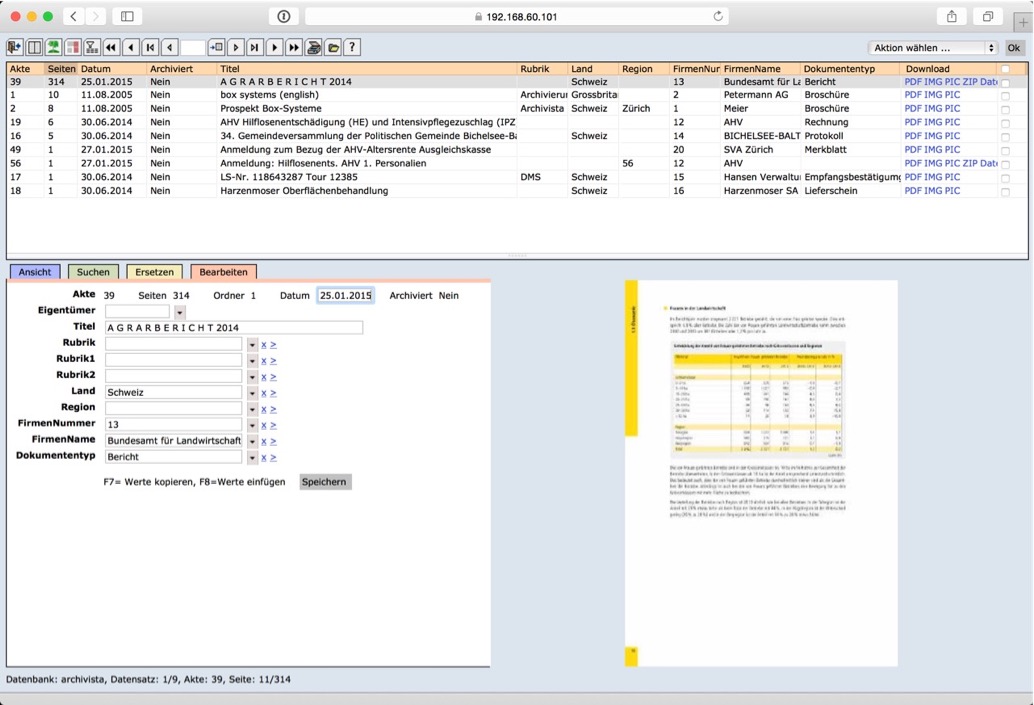Open the 'Aktion wählen ...' dropdown
Screen dimensions: 1034x705
tap(932, 48)
